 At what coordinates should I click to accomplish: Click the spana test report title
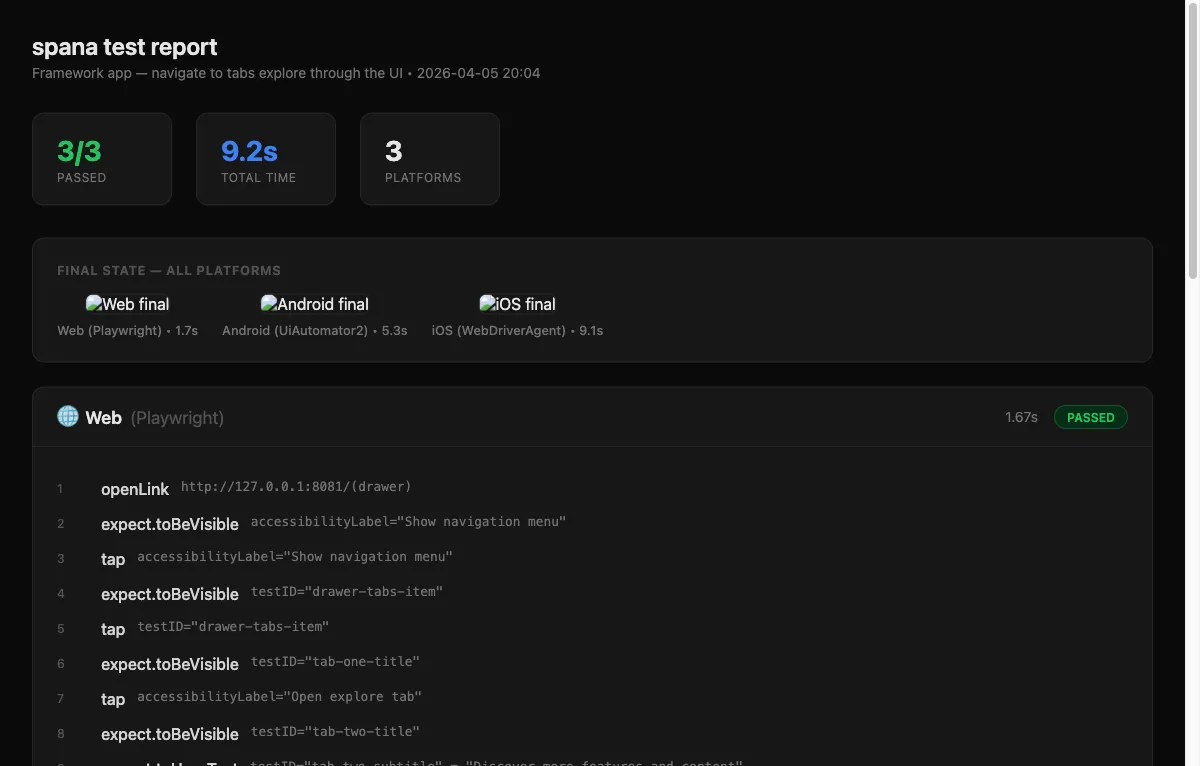click(x=124, y=47)
